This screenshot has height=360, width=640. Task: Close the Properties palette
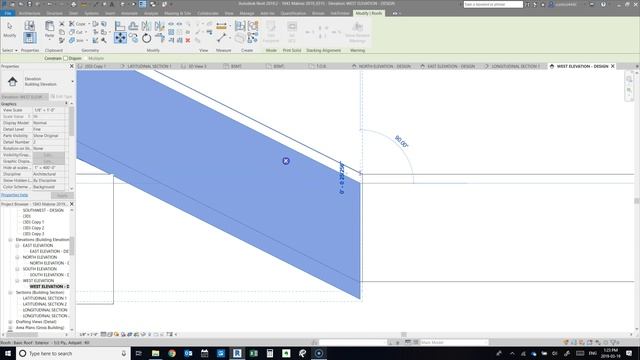[72, 66]
